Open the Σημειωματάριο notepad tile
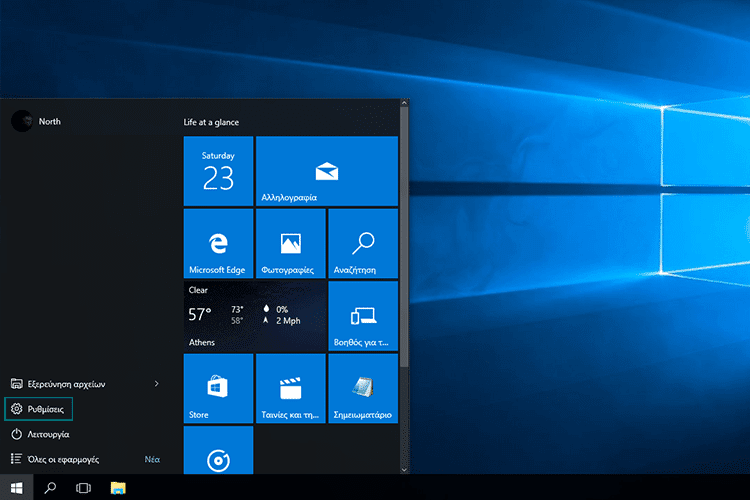 363,389
